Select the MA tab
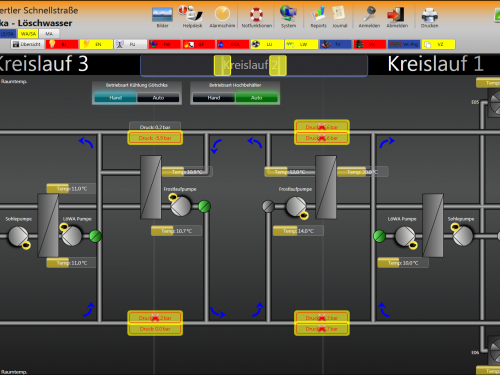This screenshot has height=375, width=500. click(49, 34)
